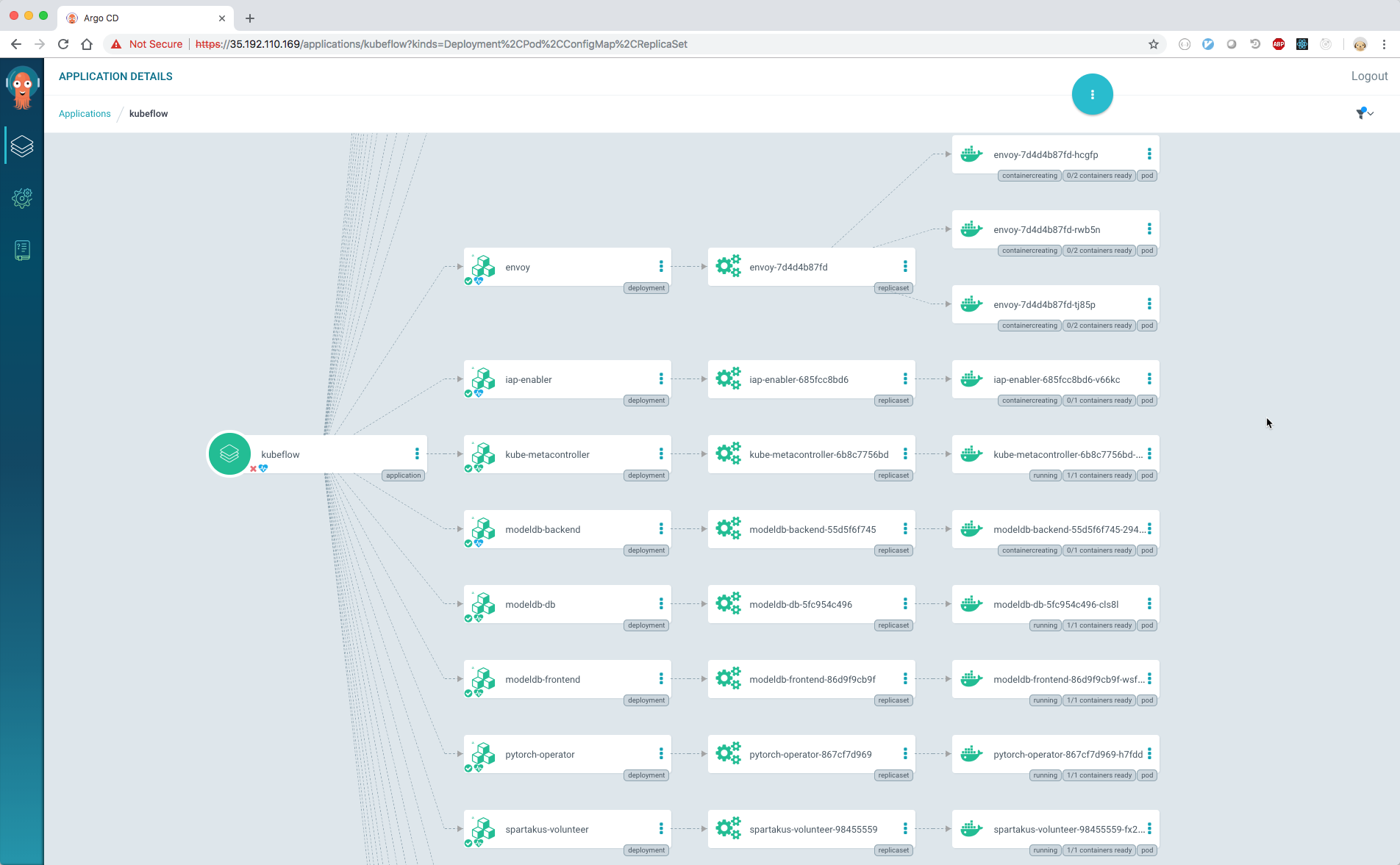1400x865 pixels.
Task: Open the Documentation sidebar icon
Action: coord(22,251)
